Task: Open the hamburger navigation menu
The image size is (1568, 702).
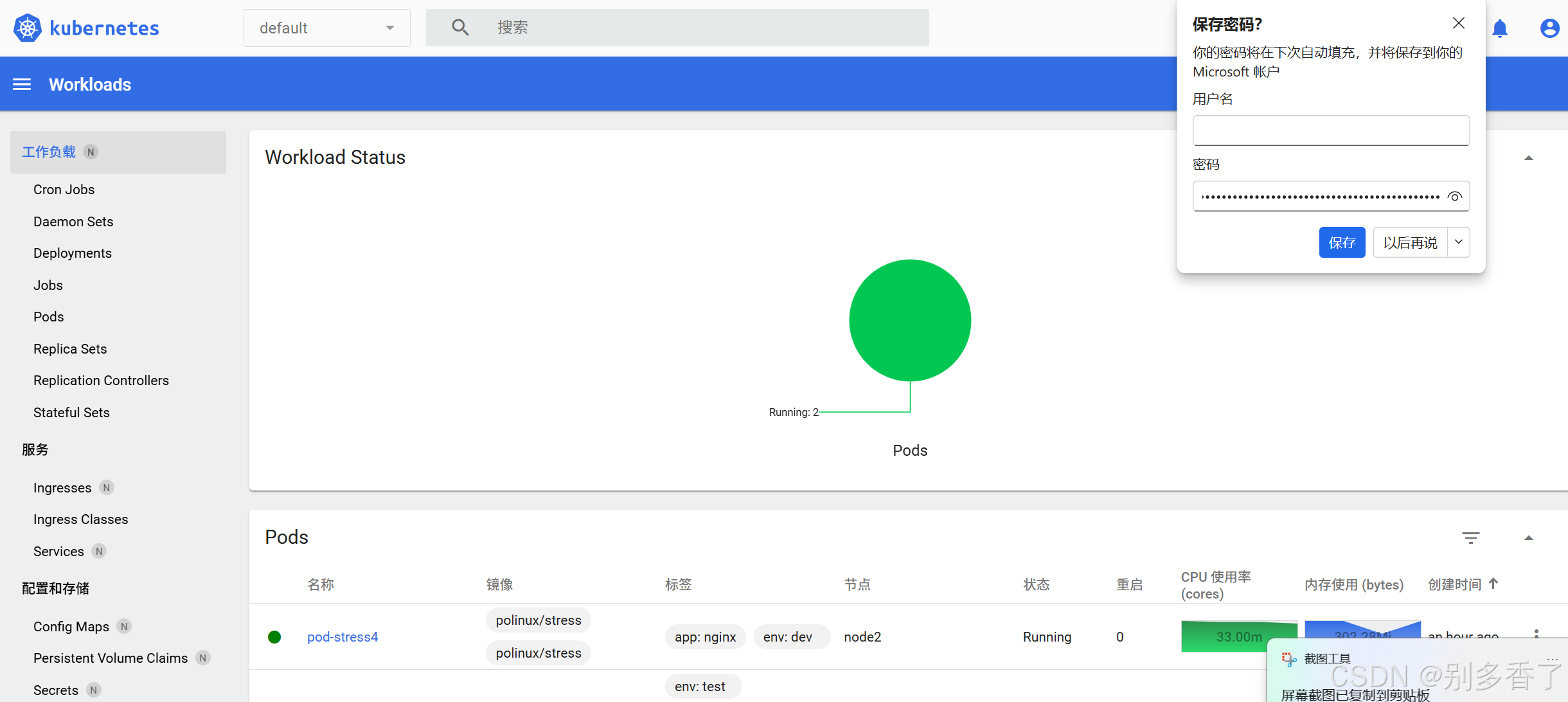Action: (22, 84)
